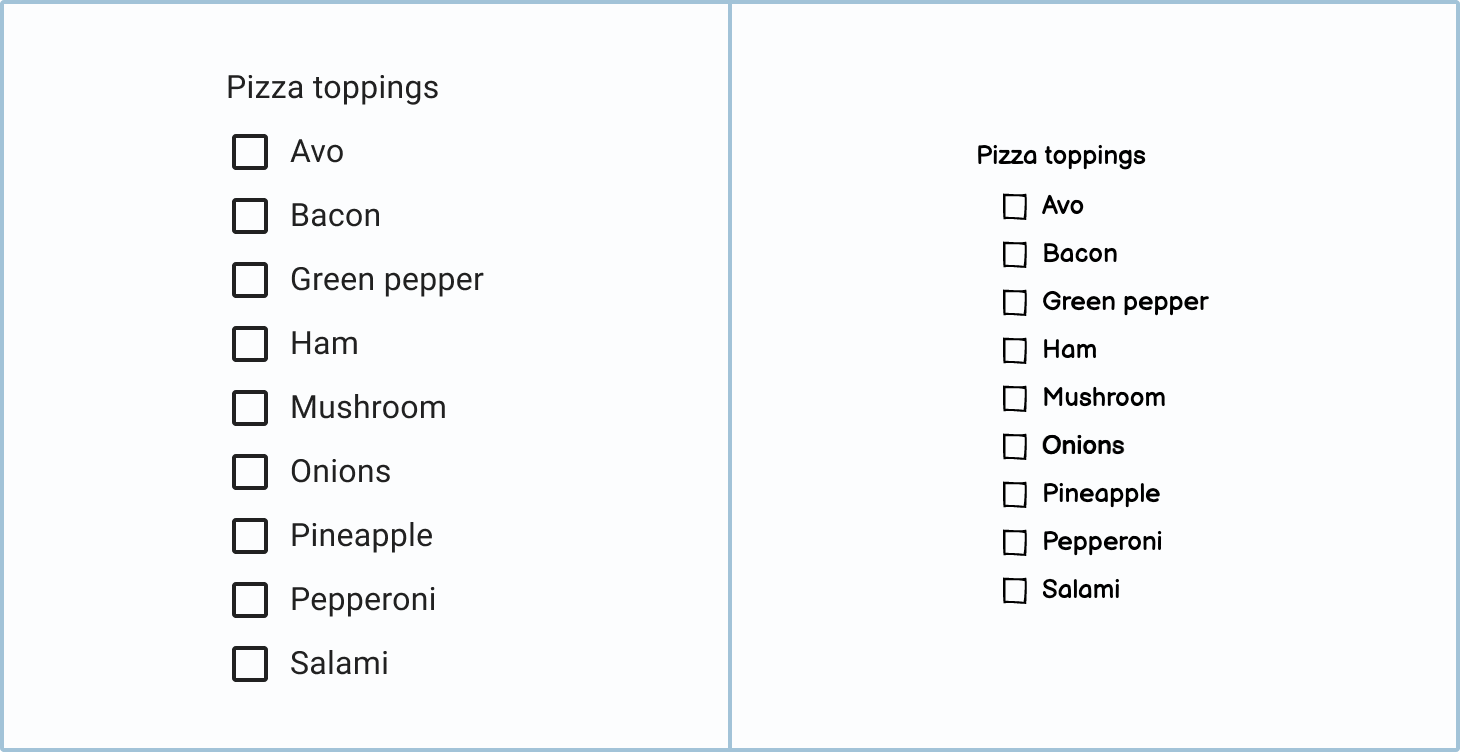Image resolution: width=1460 pixels, height=752 pixels.
Task: Check the Salami box in the right panel
Action: (x=1015, y=590)
